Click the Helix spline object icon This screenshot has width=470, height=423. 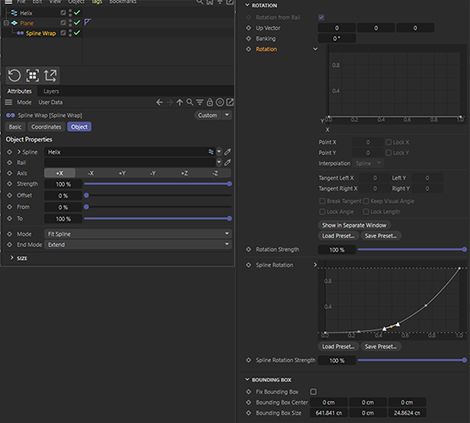click(14, 13)
